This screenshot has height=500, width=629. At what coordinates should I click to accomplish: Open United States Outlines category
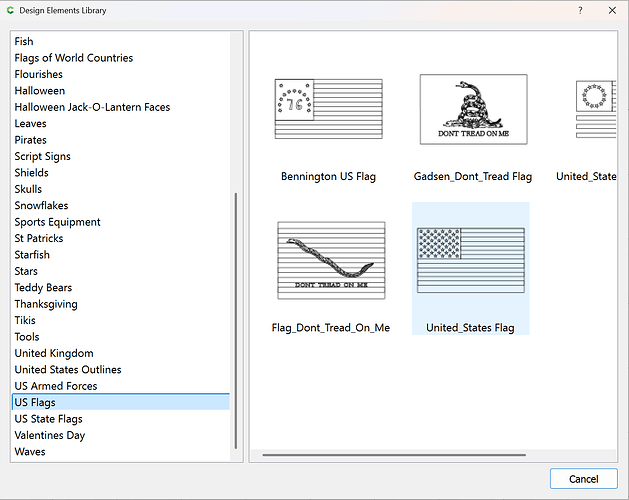click(x=67, y=370)
